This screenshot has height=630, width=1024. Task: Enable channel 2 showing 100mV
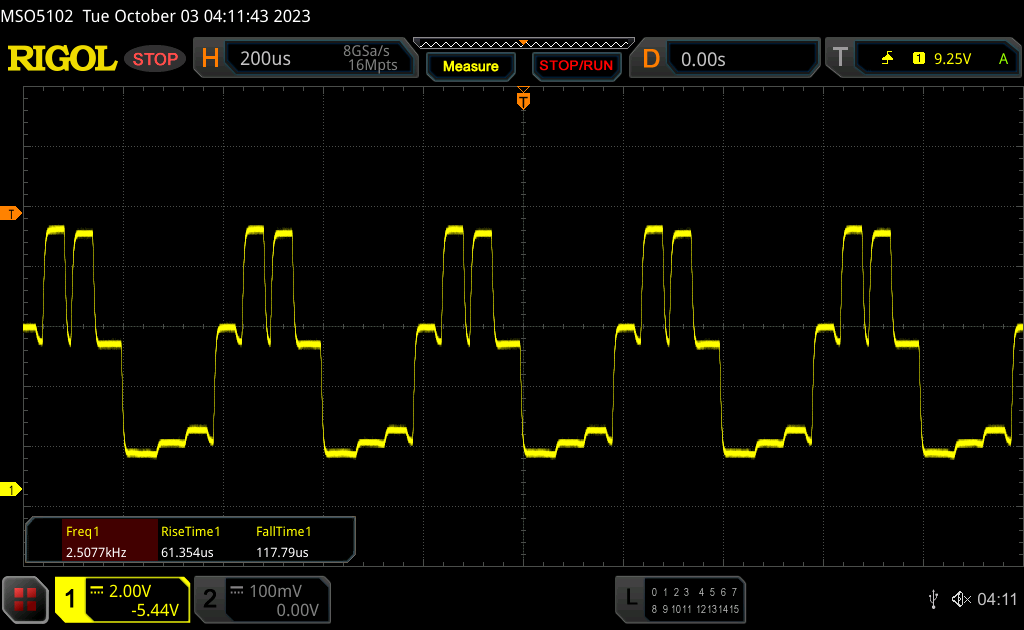(x=259, y=599)
